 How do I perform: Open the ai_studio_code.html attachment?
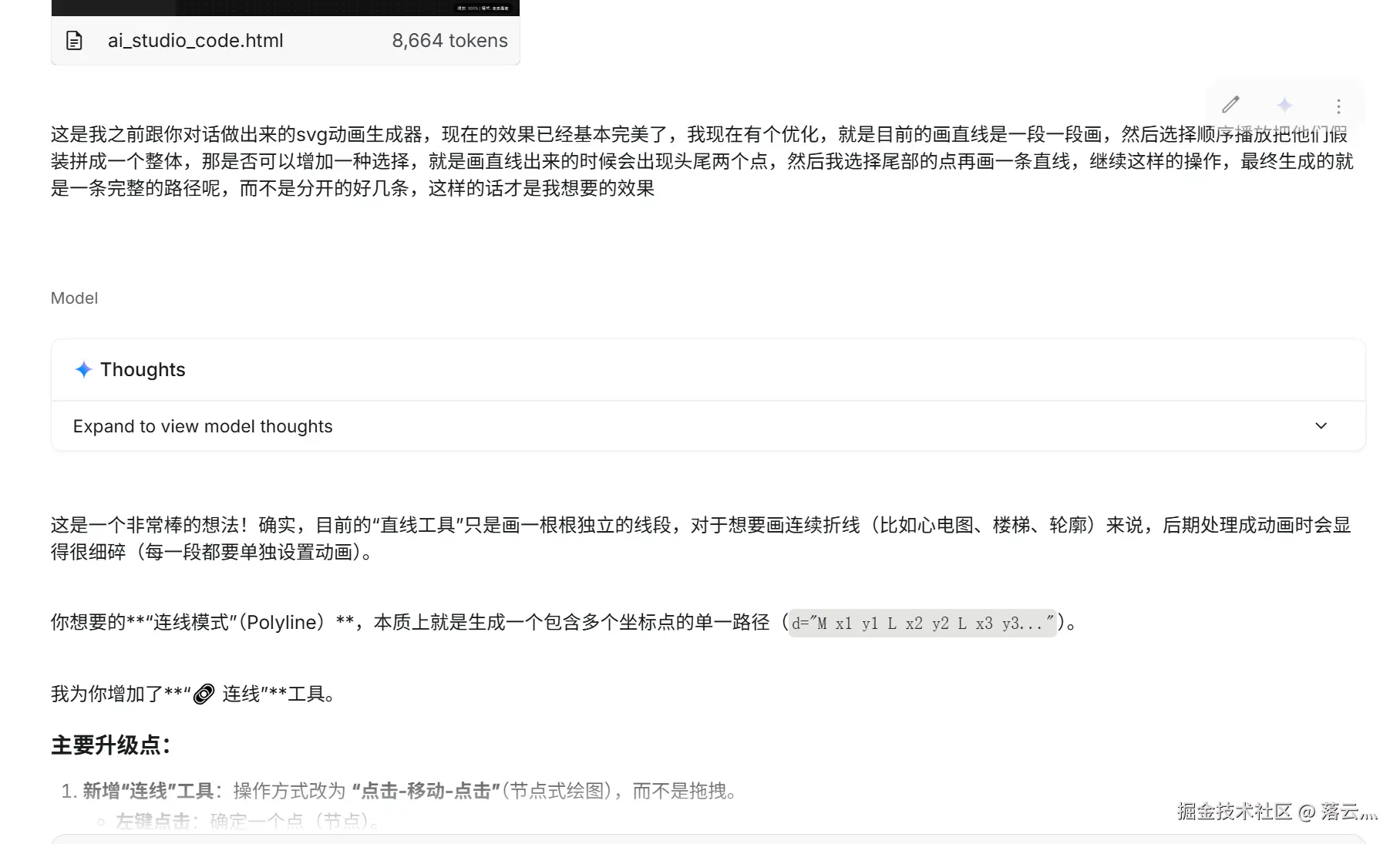point(195,41)
